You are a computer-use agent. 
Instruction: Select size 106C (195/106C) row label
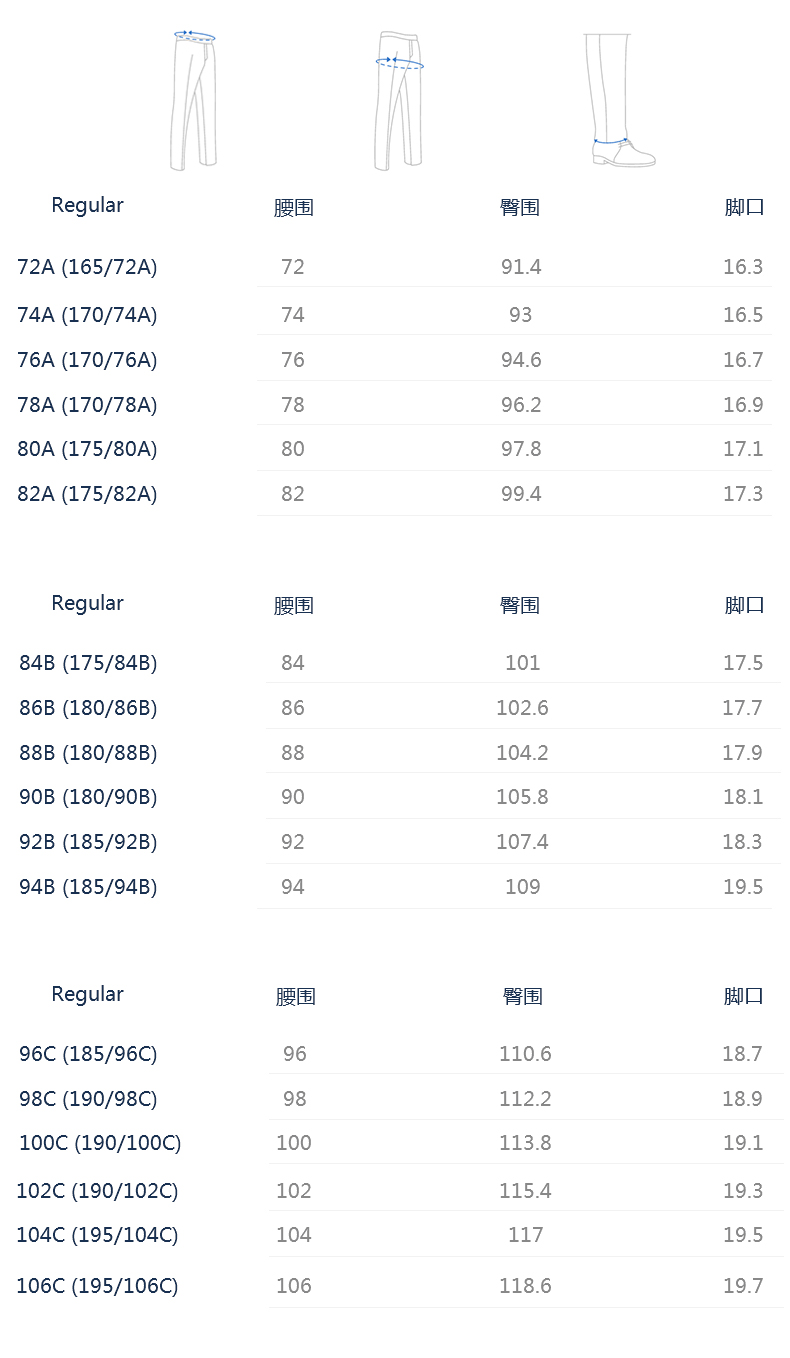click(x=97, y=1286)
